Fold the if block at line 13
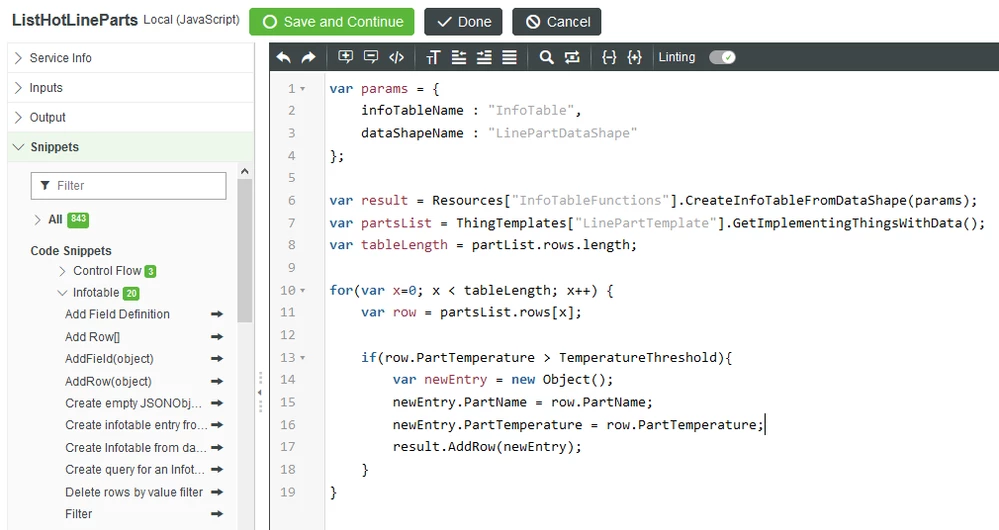 coord(303,357)
